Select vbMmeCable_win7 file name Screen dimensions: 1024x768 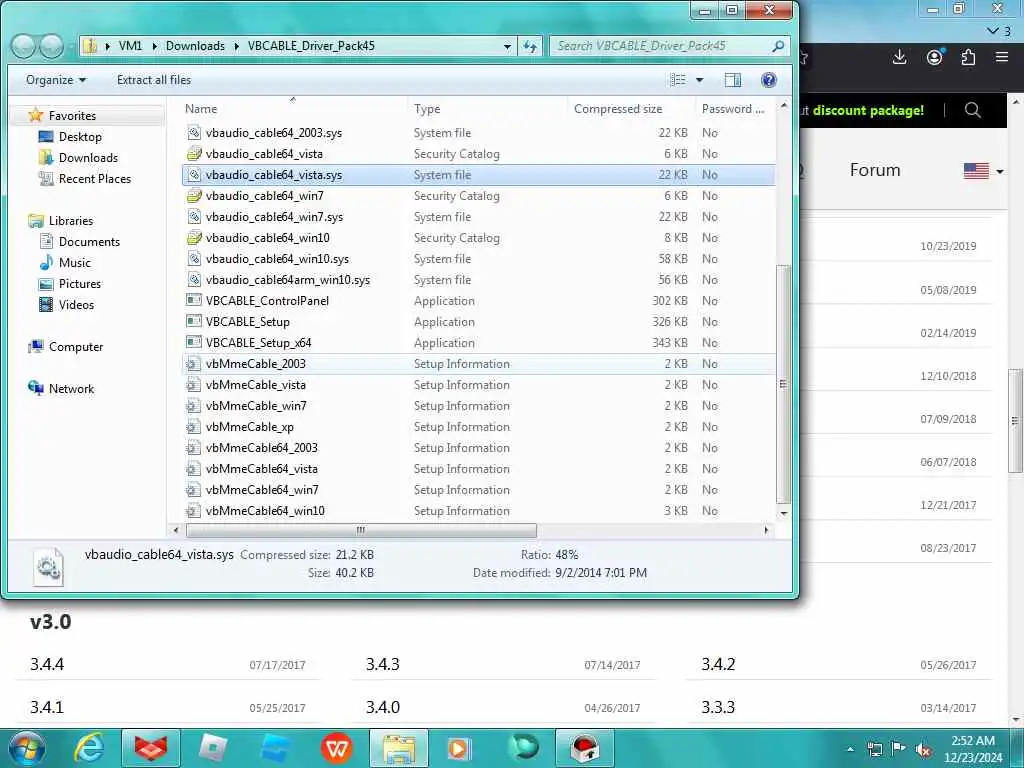pos(256,406)
